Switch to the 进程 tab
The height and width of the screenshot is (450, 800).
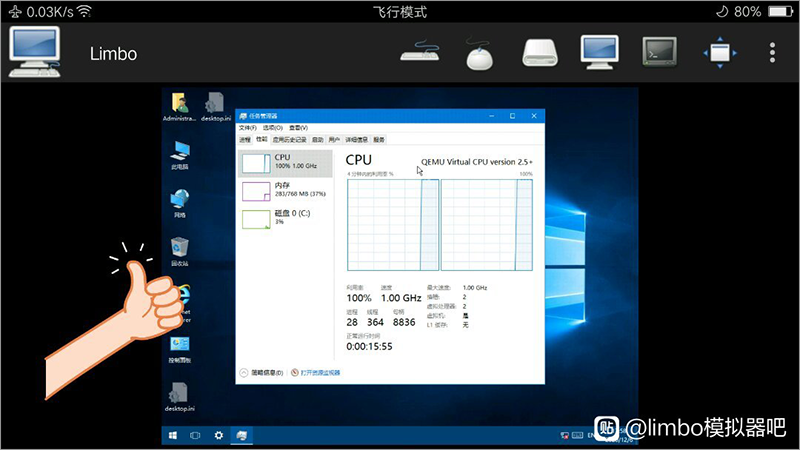pyautogui.click(x=244, y=140)
